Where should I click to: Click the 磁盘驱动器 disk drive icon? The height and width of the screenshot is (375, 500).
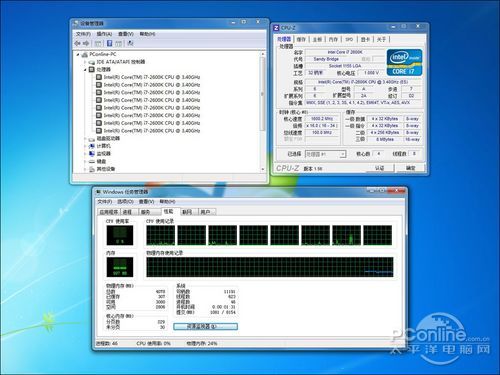[x=92, y=139]
